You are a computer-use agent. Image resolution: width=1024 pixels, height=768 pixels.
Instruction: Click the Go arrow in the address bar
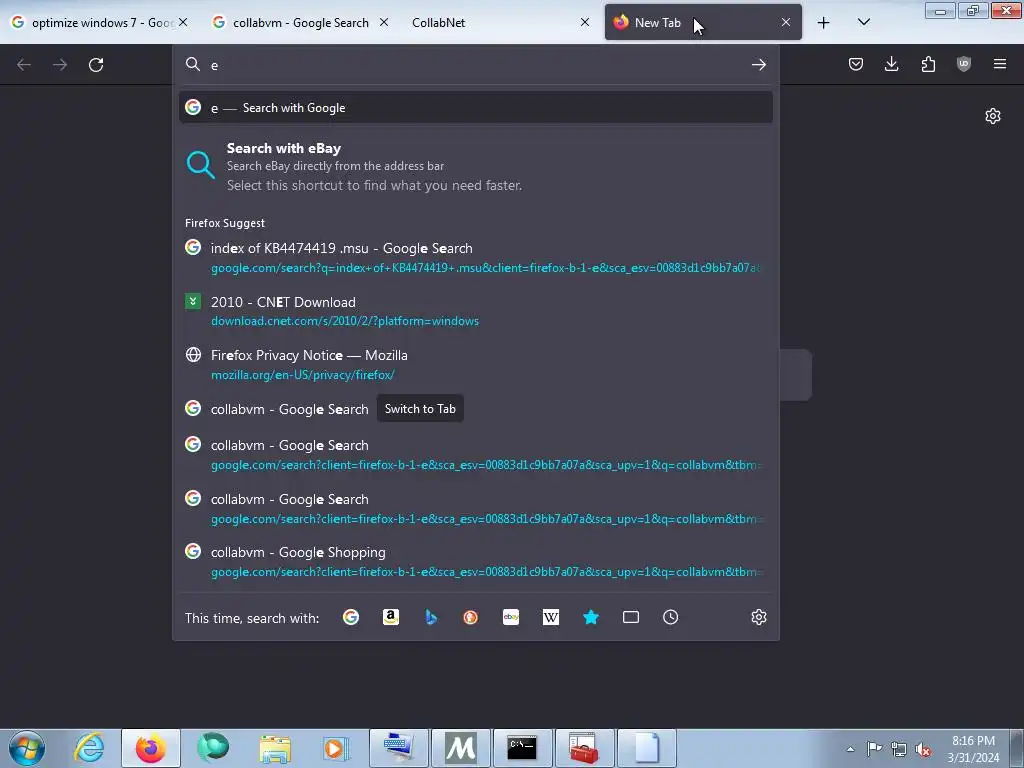pos(758,65)
